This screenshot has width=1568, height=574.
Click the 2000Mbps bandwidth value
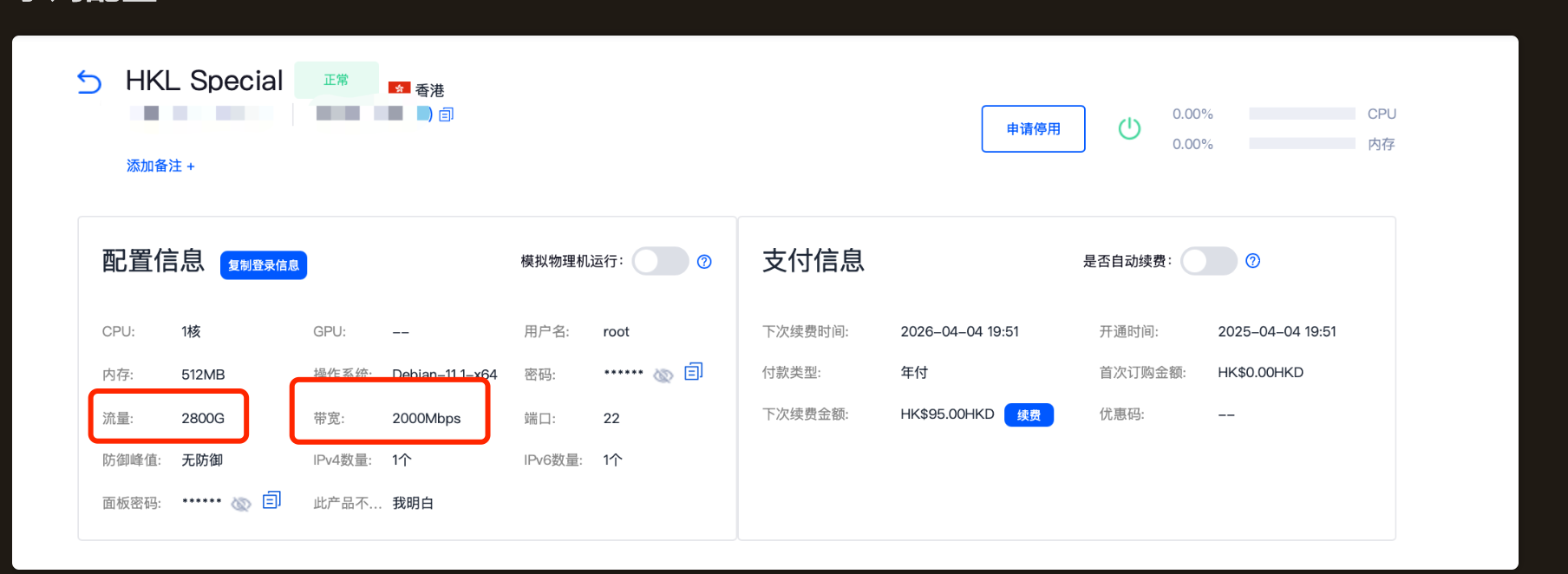click(426, 418)
